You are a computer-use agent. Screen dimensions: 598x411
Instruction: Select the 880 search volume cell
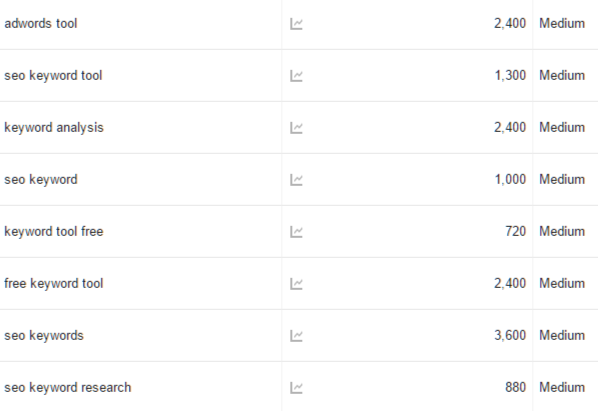tap(516, 388)
